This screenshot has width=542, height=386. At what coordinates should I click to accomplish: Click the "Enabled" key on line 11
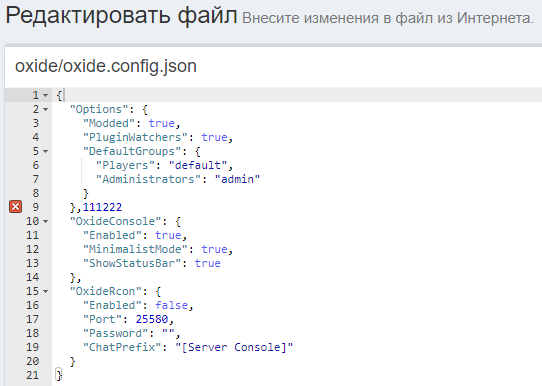112,235
